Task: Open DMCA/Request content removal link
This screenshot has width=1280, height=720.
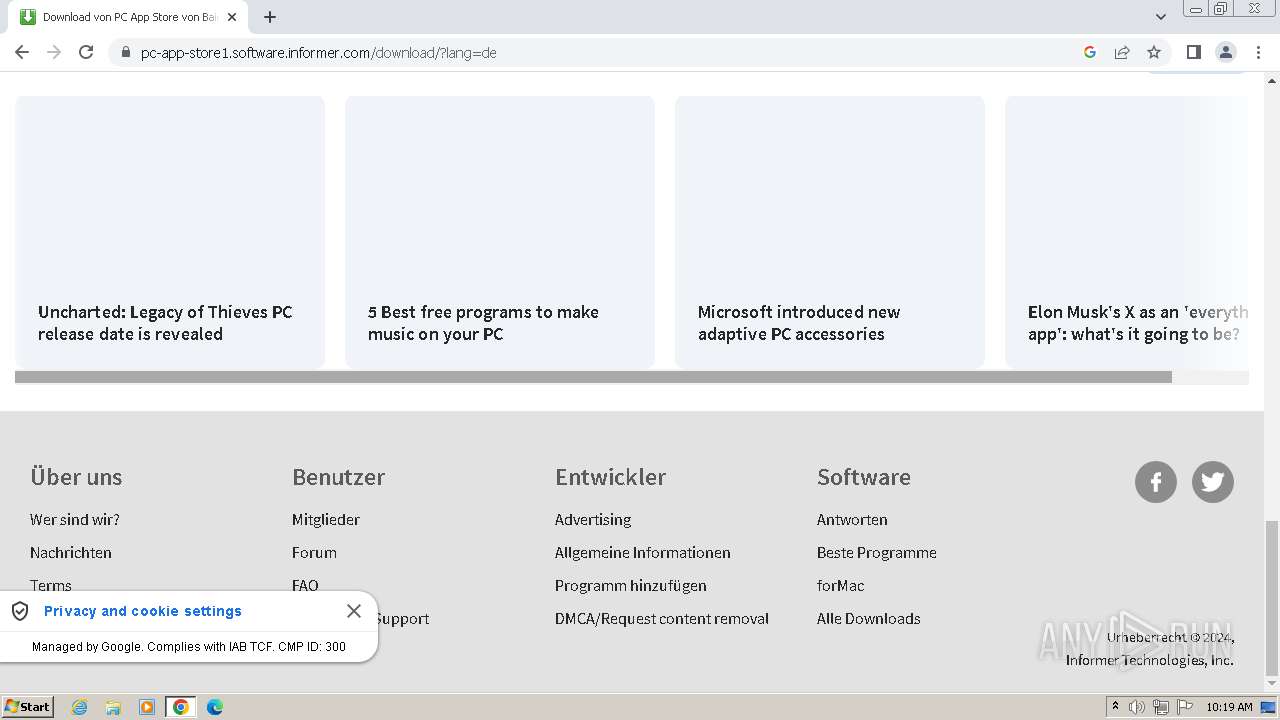Action: coord(662,618)
